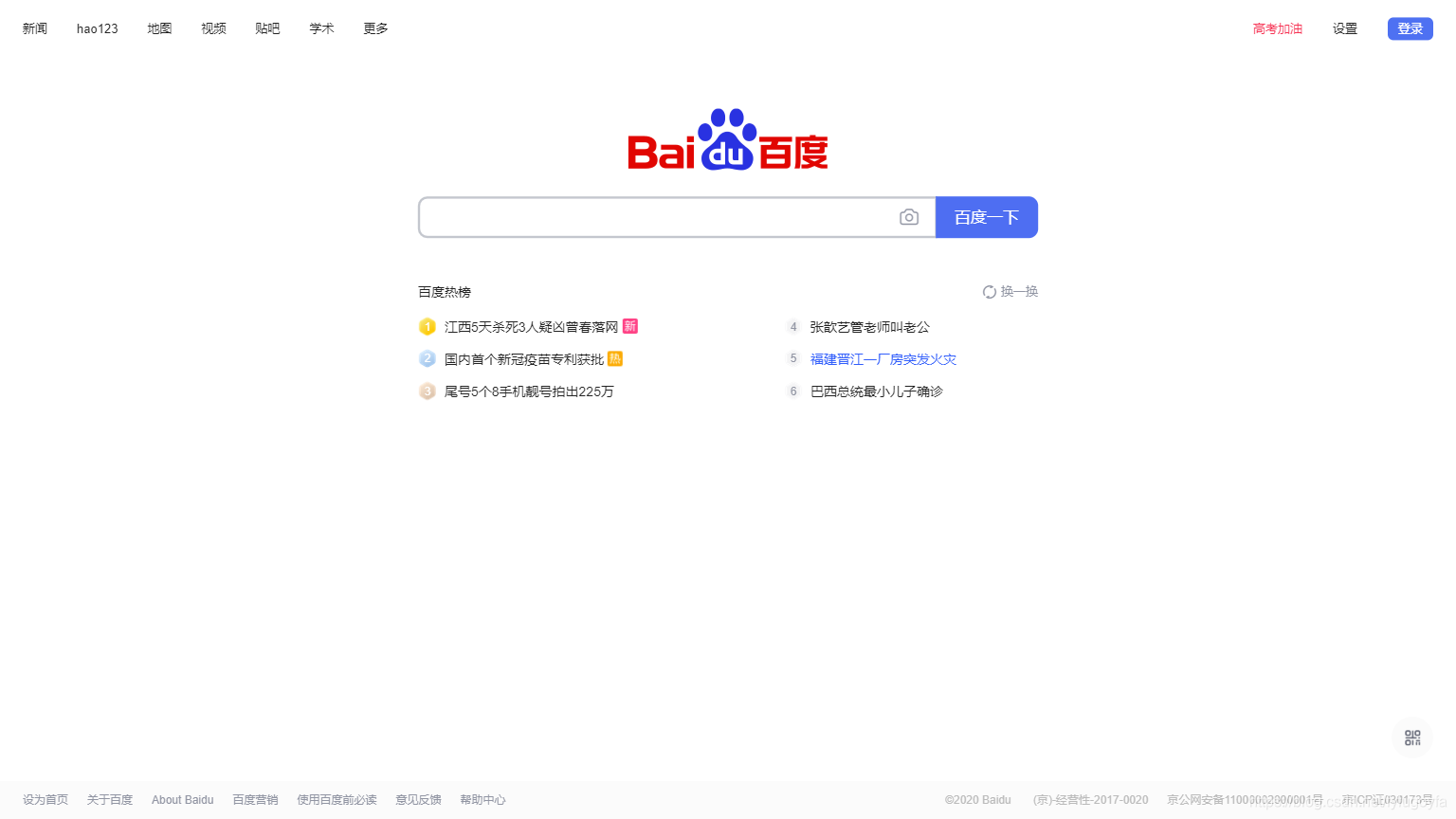Screen dimensions: 1456x819
Task: Click the 登录 login button
Action: click(1410, 28)
